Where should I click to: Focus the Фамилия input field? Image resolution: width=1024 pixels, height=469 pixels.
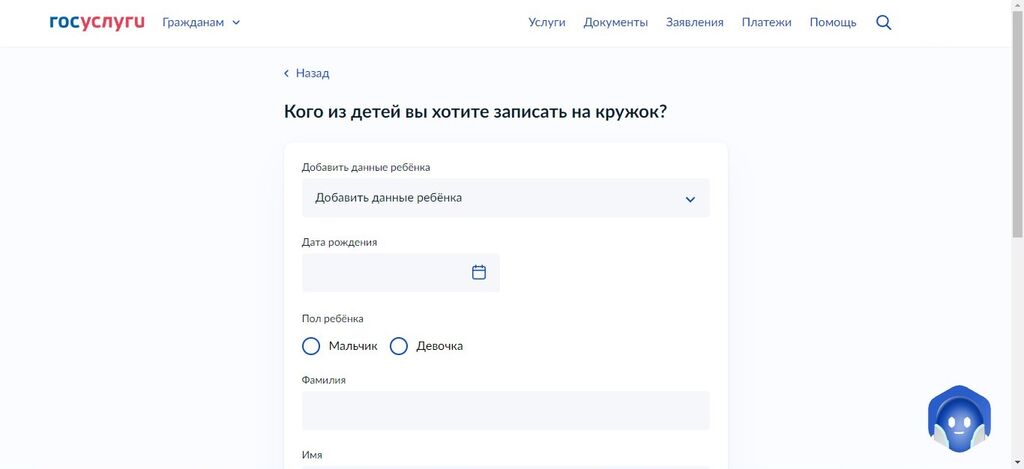505,410
